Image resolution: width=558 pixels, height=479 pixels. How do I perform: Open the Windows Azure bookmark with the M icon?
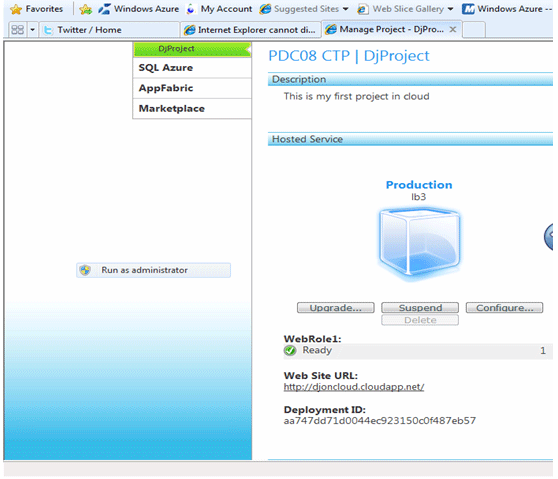point(507,9)
